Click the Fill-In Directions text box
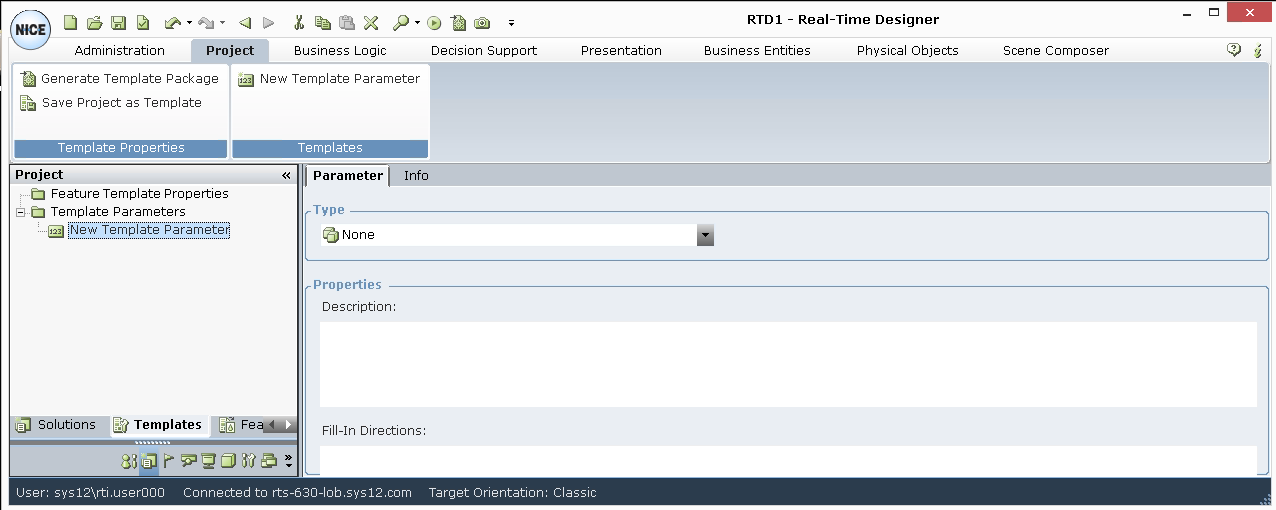 coord(788,461)
